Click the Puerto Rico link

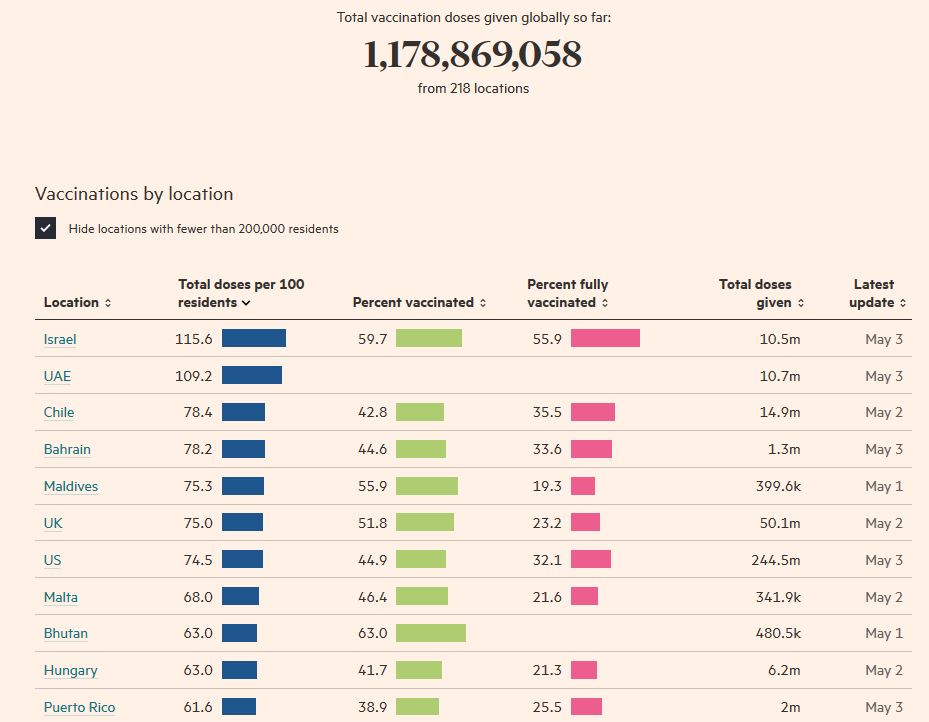[x=79, y=707]
